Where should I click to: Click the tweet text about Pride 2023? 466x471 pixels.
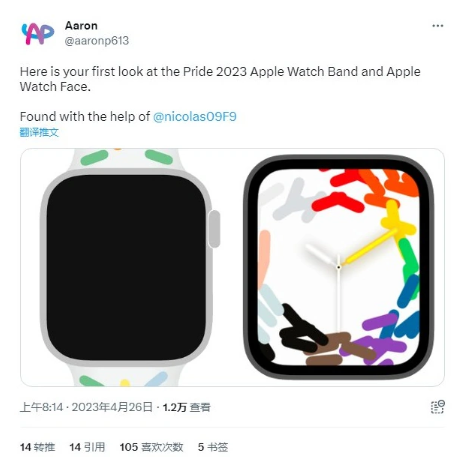(x=220, y=79)
